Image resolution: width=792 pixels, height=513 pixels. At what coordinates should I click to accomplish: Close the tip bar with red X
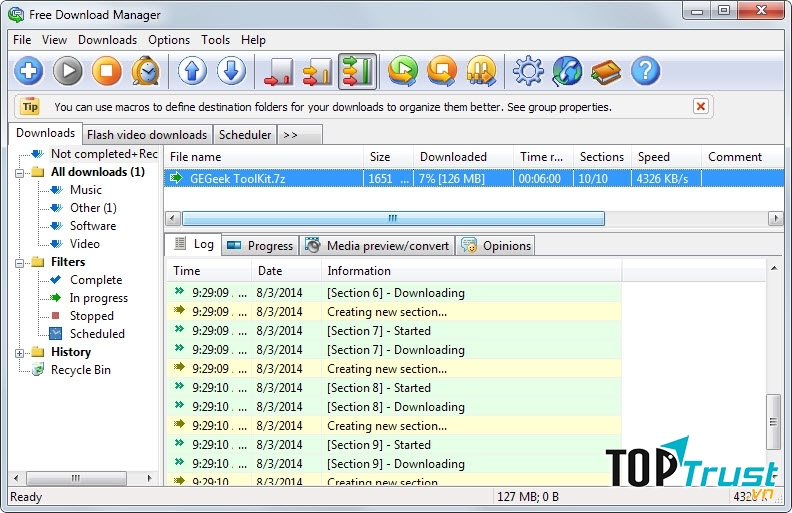pos(701,107)
